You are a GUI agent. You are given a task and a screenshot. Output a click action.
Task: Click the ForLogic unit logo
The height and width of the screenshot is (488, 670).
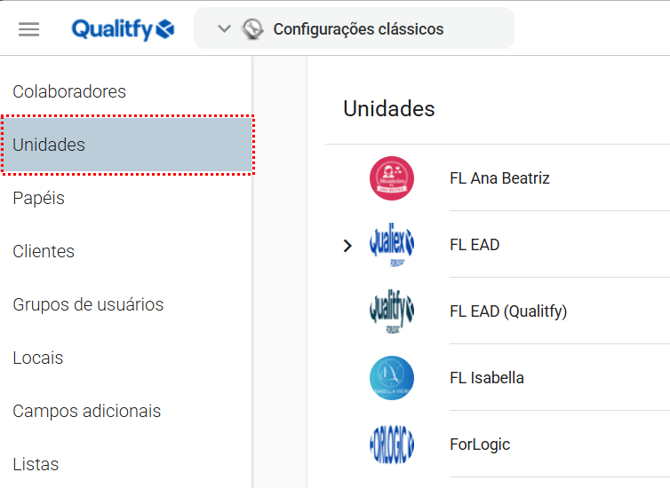tap(391, 444)
